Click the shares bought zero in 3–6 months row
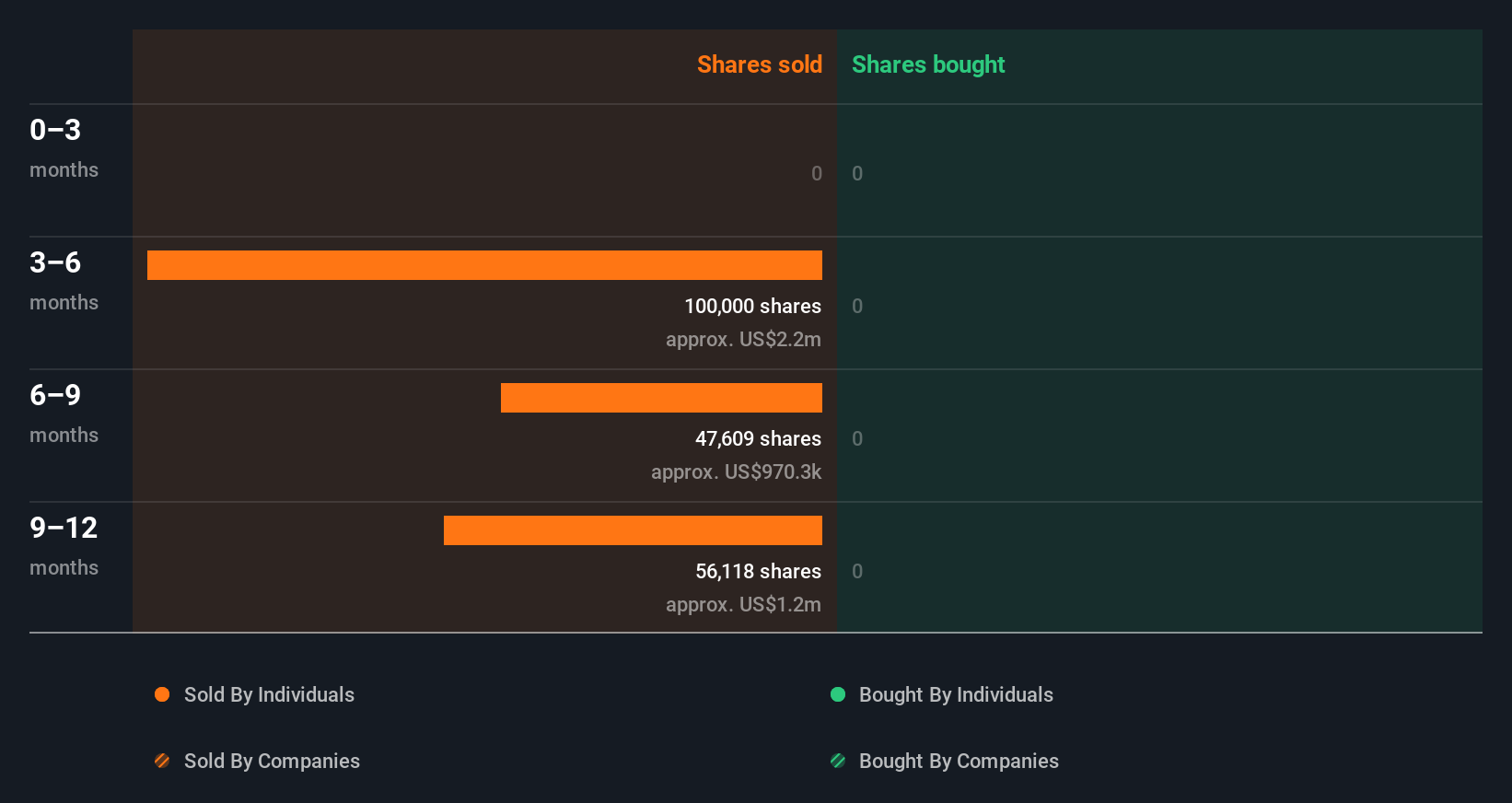1512x803 pixels. pyautogui.click(x=857, y=306)
